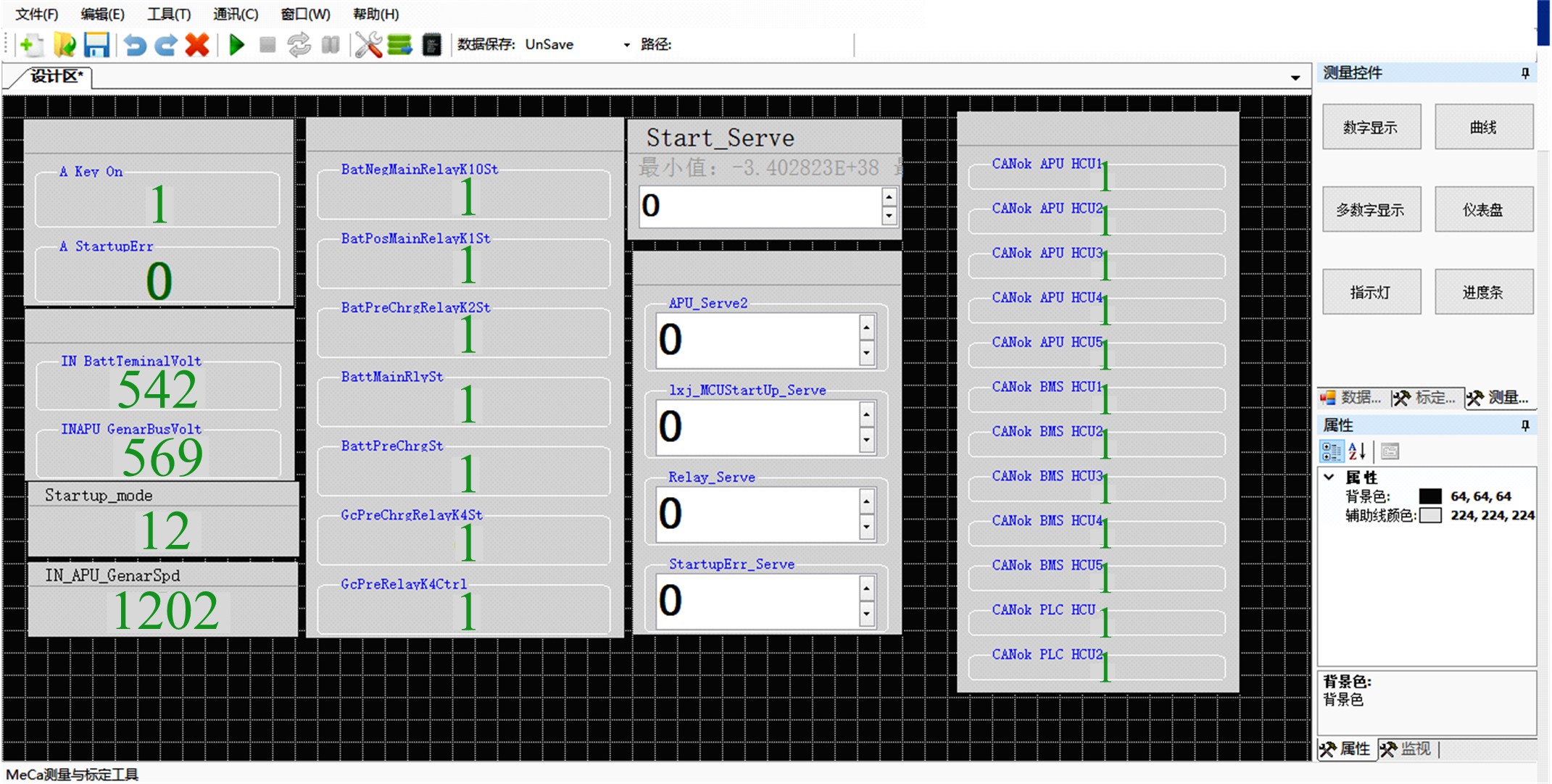1552x784 pixels.
Task: Click the 仪表盘 control button
Action: (x=1483, y=209)
